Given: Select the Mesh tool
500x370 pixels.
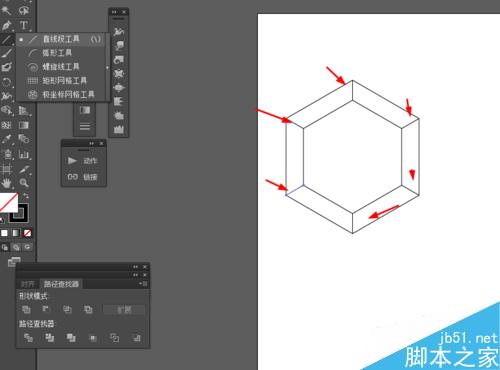Looking at the screenshot, I should pos(6,125).
